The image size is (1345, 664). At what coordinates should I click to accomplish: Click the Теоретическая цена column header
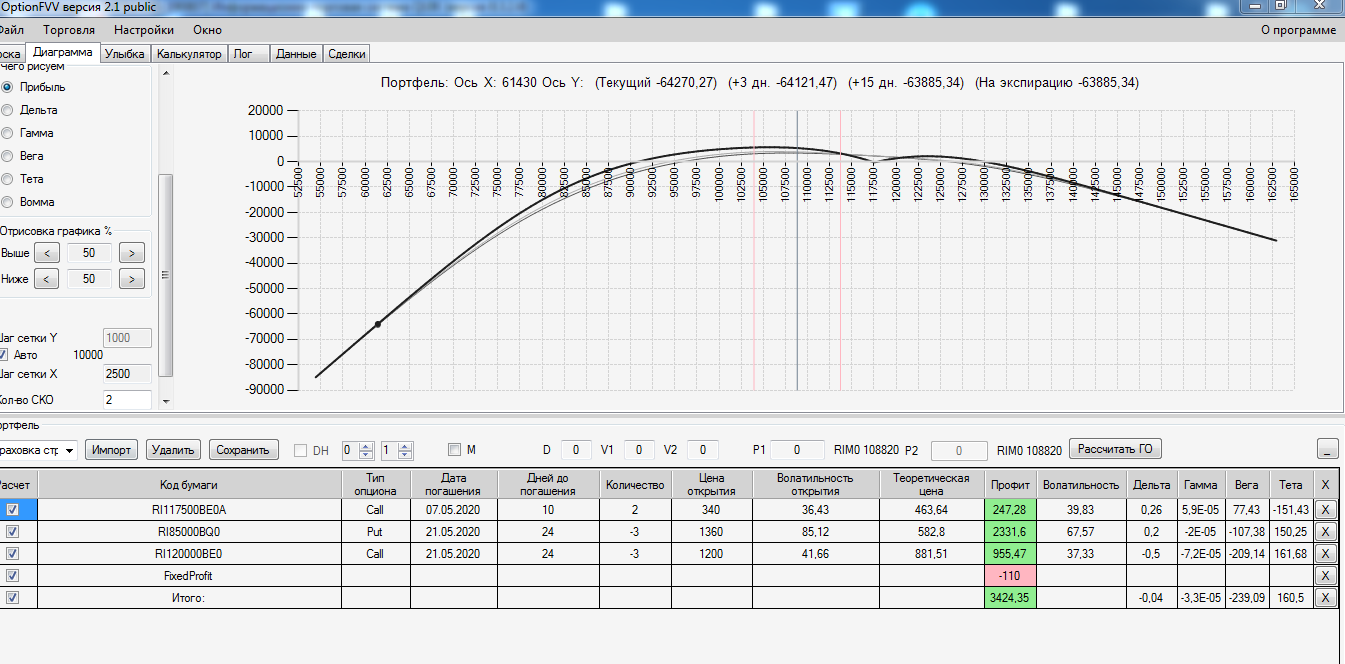pyautogui.click(x=932, y=485)
